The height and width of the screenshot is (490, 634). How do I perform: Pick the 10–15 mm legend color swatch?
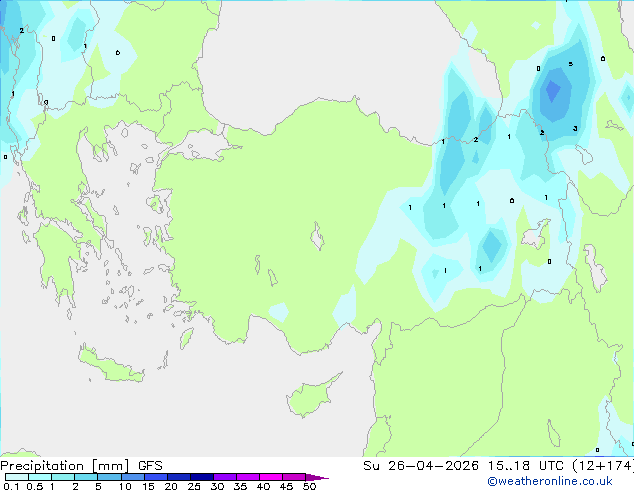pos(132,477)
